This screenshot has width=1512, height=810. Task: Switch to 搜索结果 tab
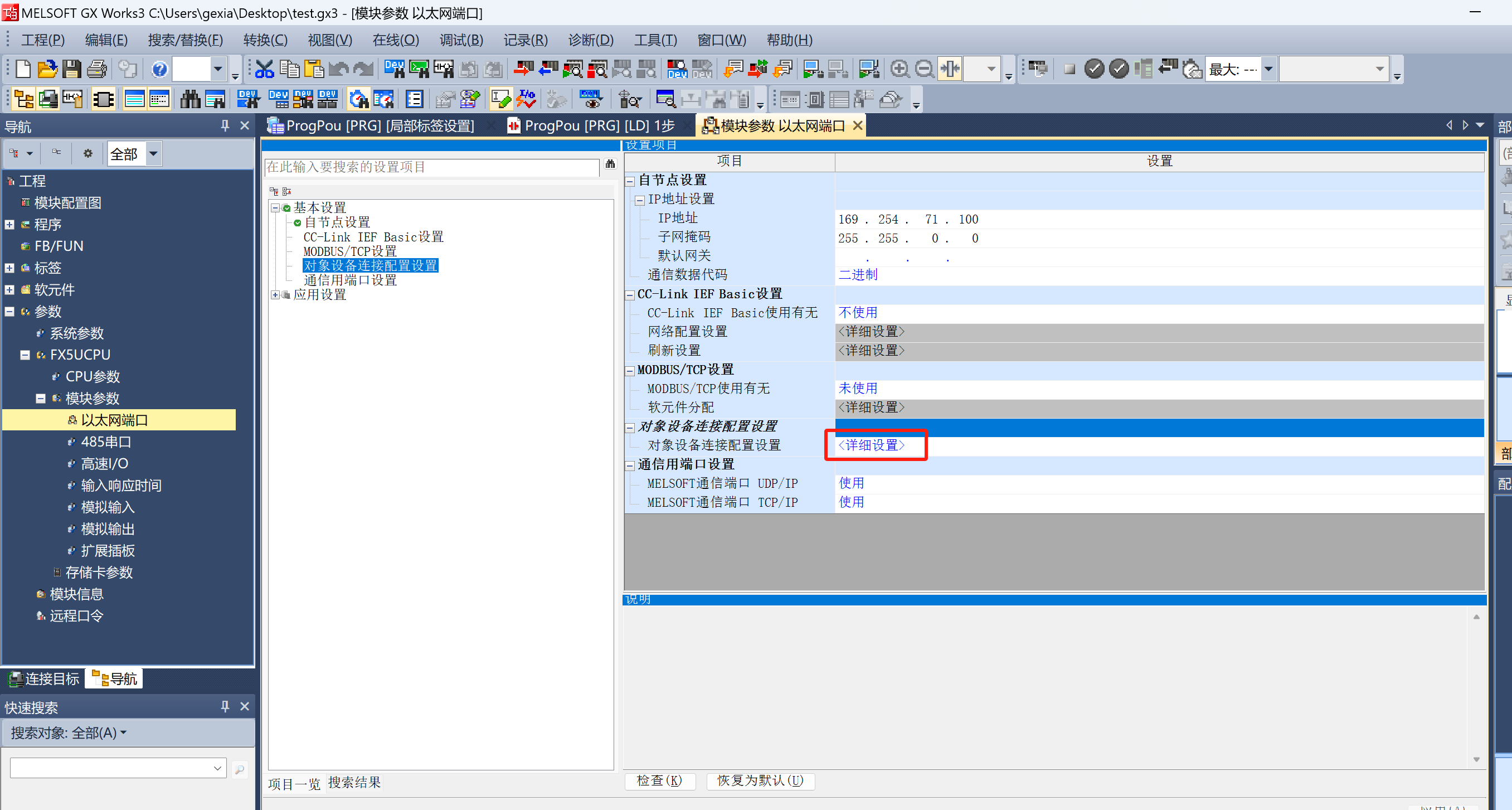(x=354, y=783)
